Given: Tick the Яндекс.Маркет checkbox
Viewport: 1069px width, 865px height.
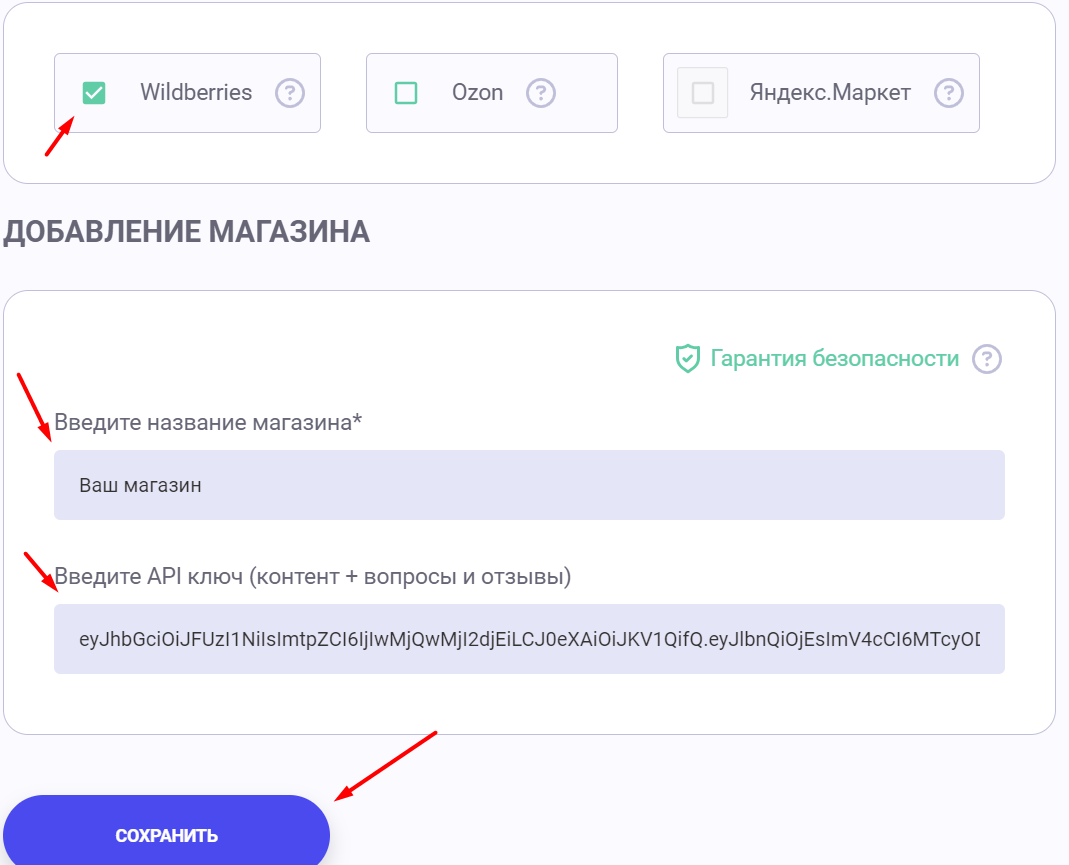Looking at the screenshot, I should [703, 93].
